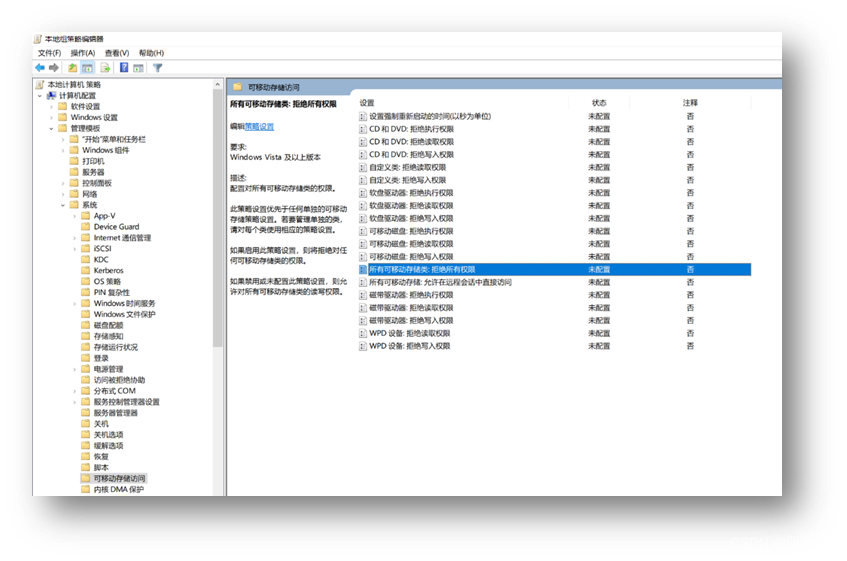Click policy icon of 磁带驱动器: 拒绝执行权限
This screenshot has width=847, height=561.
[363, 295]
